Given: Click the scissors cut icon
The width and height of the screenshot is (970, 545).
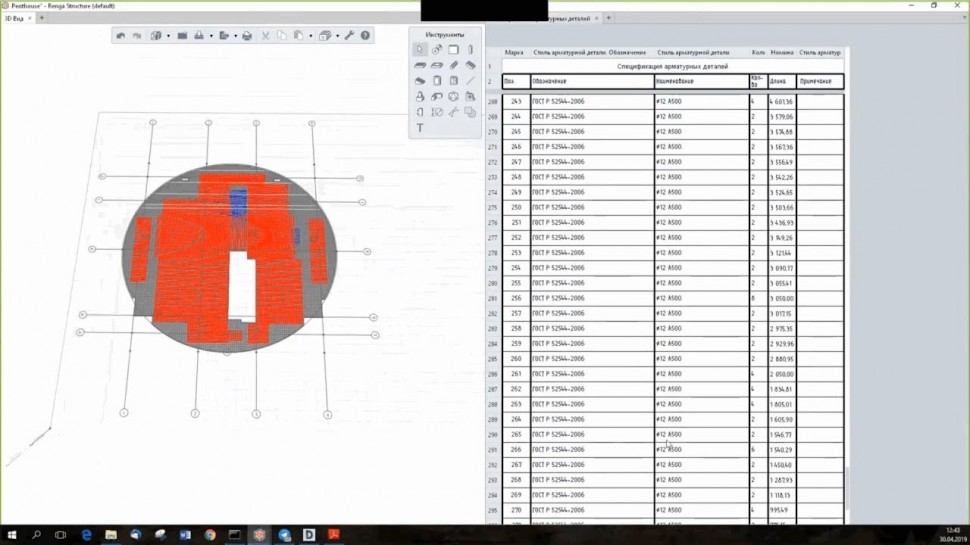Looking at the screenshot, I should [x=265, y=36].
